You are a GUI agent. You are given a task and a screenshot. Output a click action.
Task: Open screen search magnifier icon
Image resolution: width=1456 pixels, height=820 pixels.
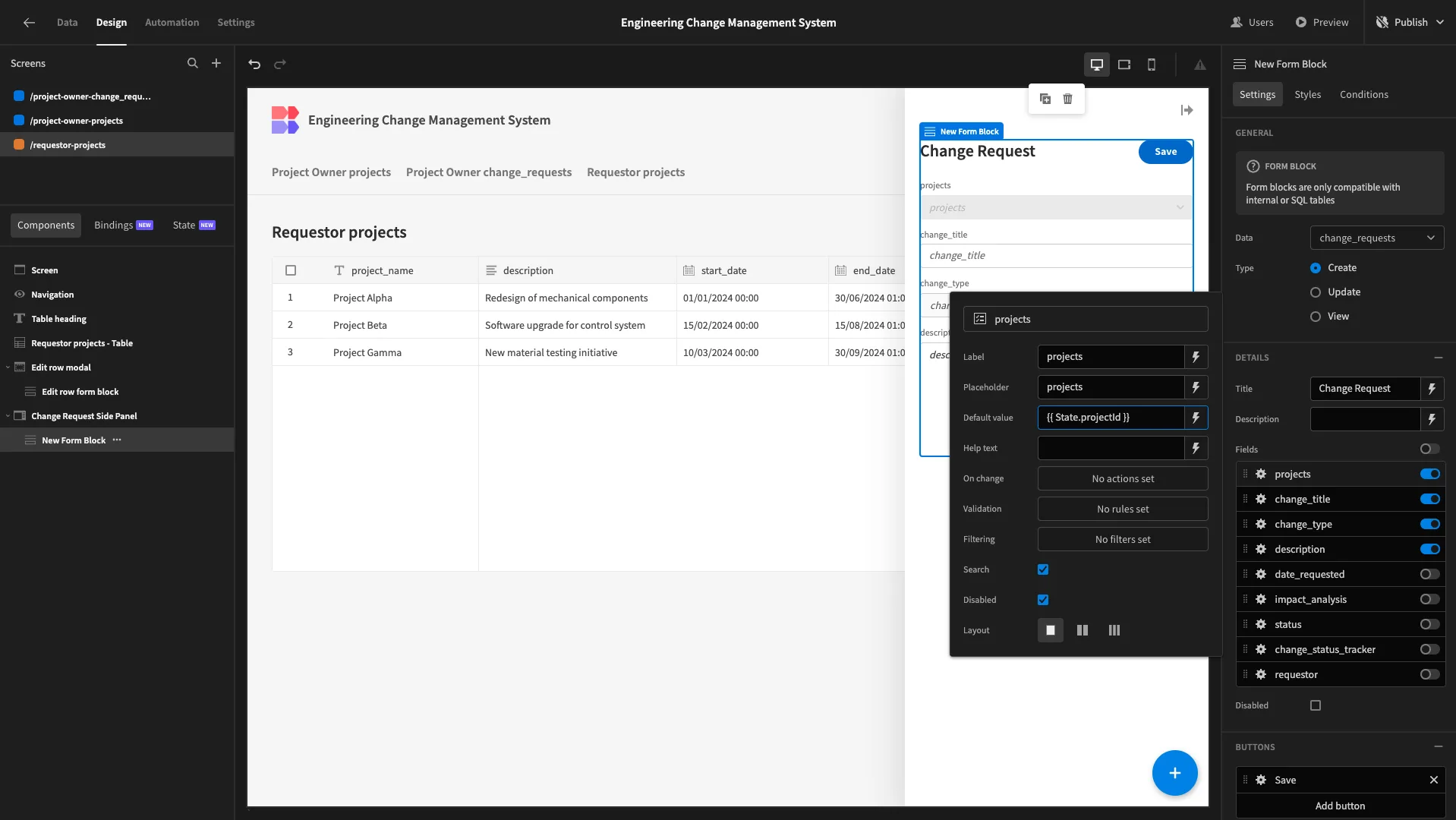pyautogui.click(x=193, y=63)
